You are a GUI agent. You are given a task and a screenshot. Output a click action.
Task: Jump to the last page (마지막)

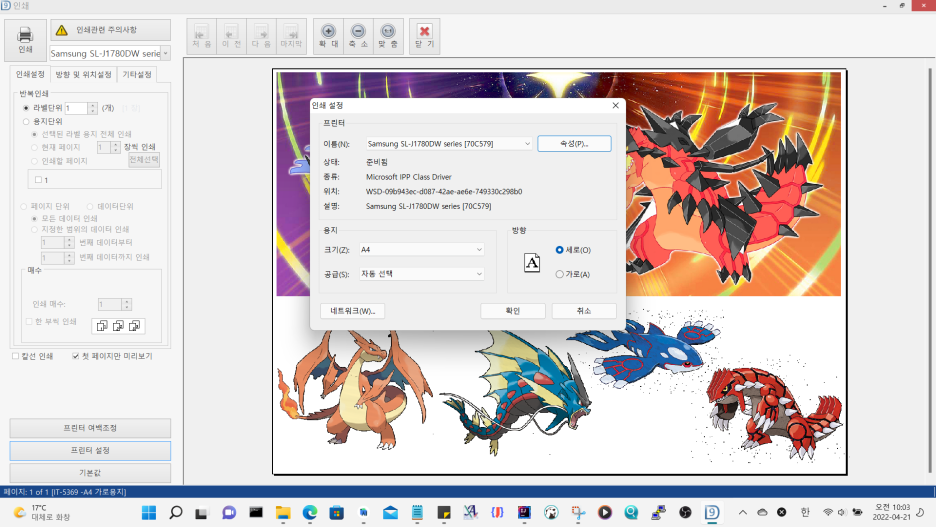click(x=291, y=36)
